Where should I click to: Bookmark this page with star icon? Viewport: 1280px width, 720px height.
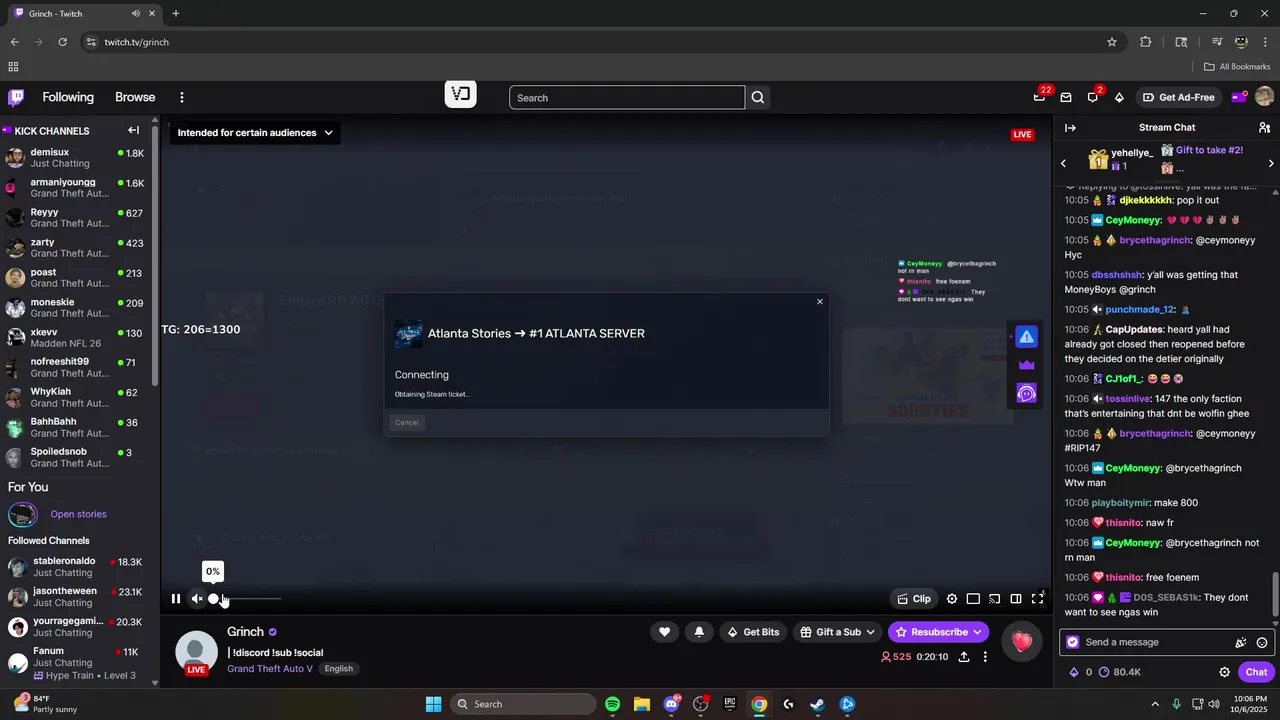coord(1112,42)
